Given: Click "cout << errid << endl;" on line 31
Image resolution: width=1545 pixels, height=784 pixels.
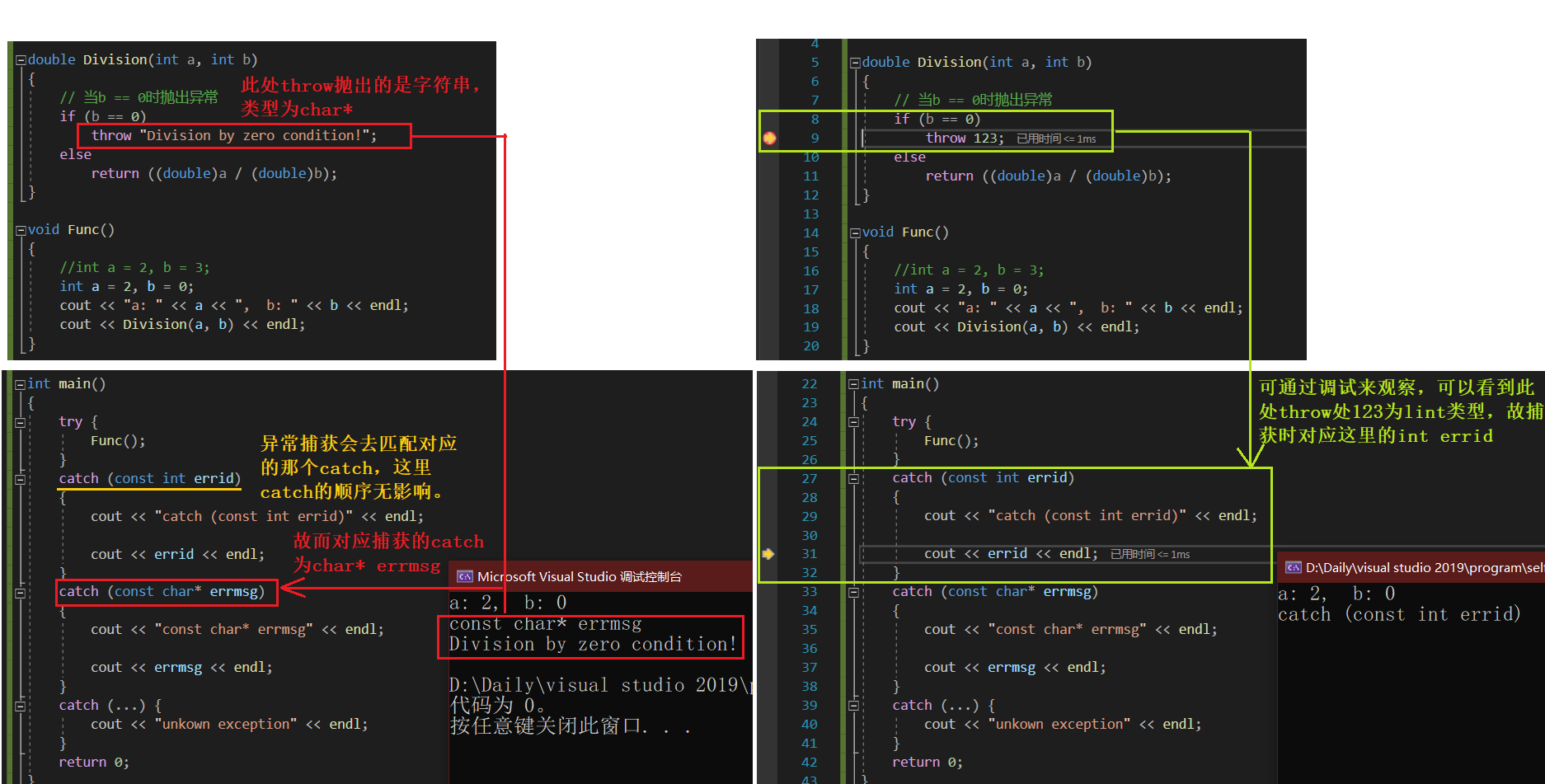Looking at the screenshot, I should pyautogui.click(x=1011, y=553).
